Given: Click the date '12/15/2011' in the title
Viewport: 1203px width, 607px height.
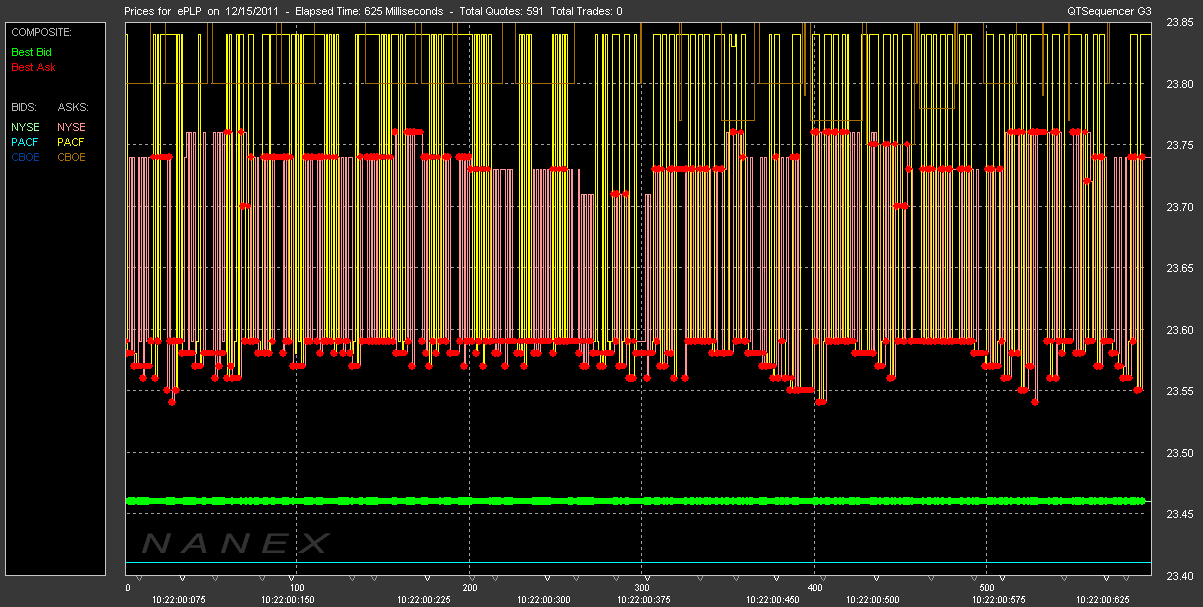Looking at the screenshot, I should coord(254,11).
